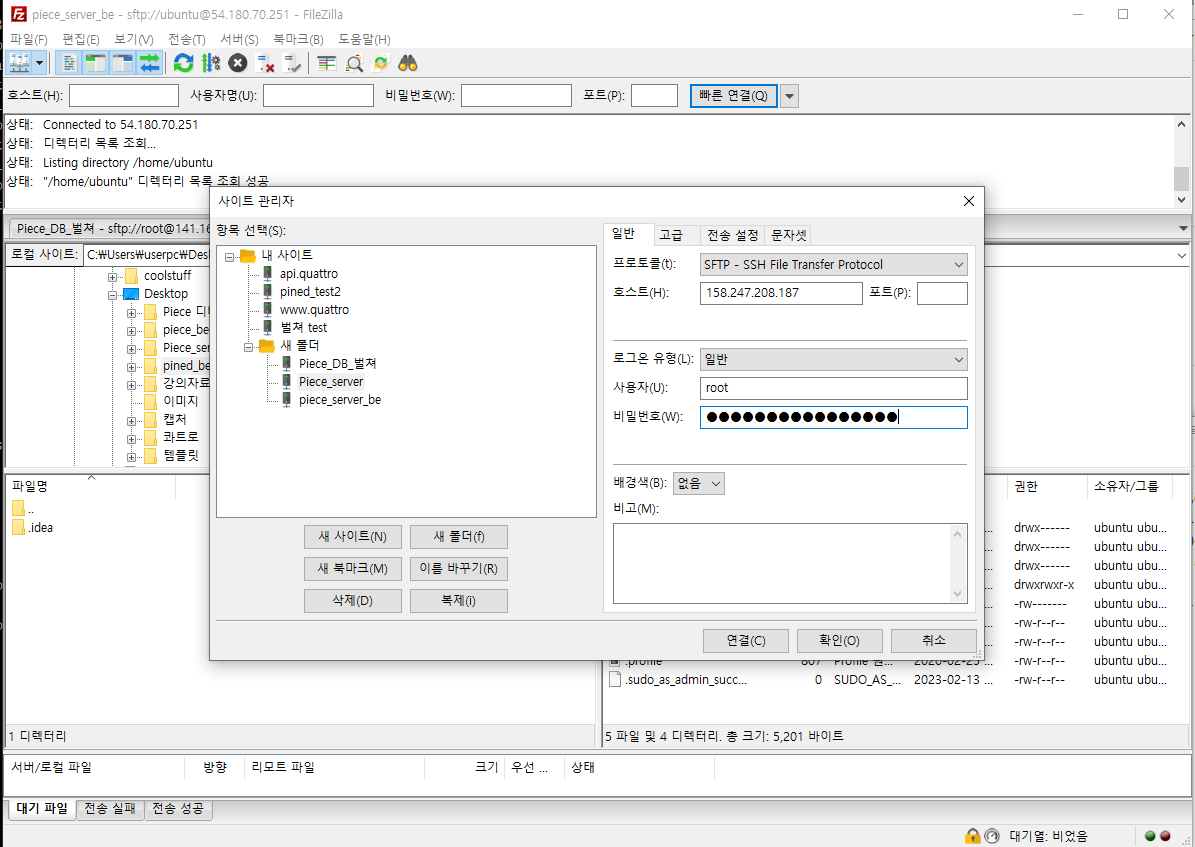Reconnect to the last used server
1195x847 pixels.
[x=292, y=63]
